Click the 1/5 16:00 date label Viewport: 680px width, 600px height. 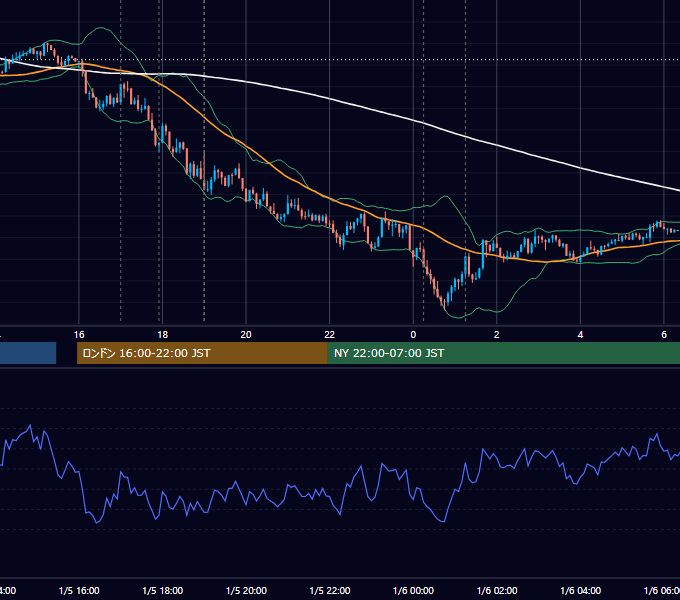pos(79,590)
